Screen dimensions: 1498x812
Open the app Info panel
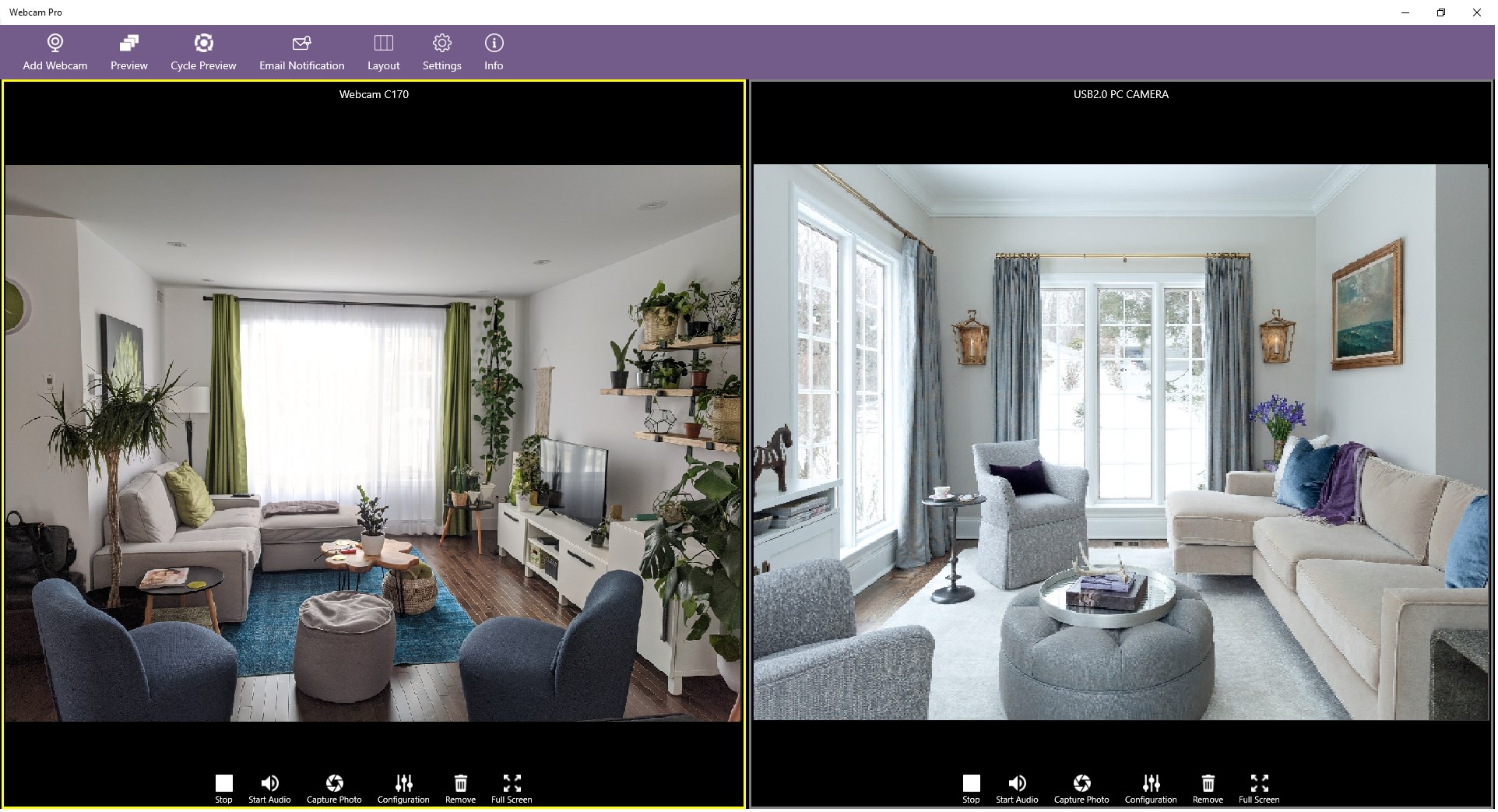493,51
